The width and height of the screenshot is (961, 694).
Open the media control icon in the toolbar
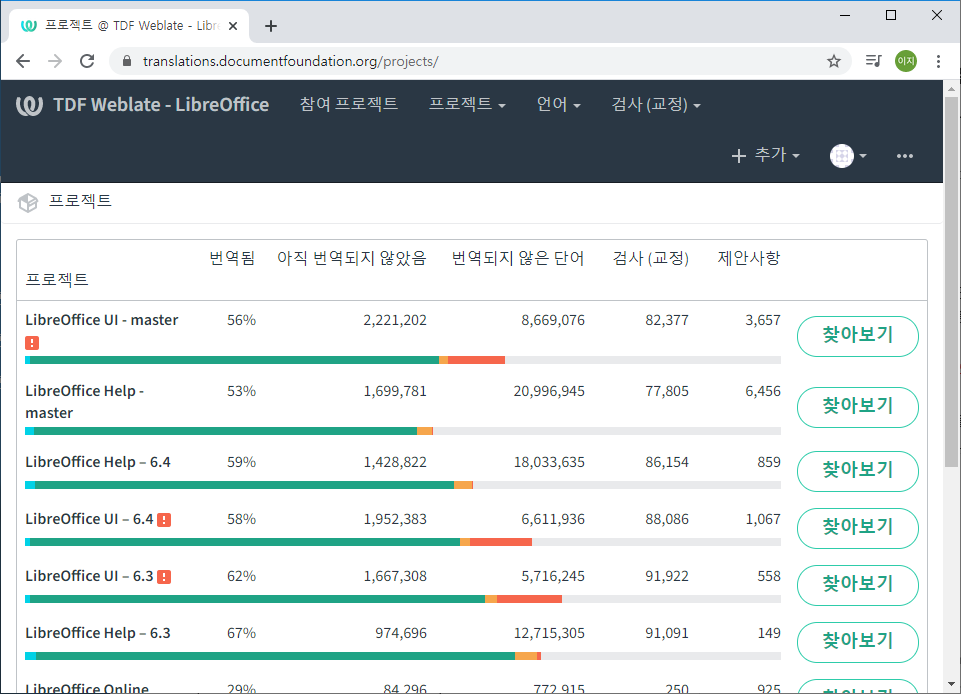(873, 61)
